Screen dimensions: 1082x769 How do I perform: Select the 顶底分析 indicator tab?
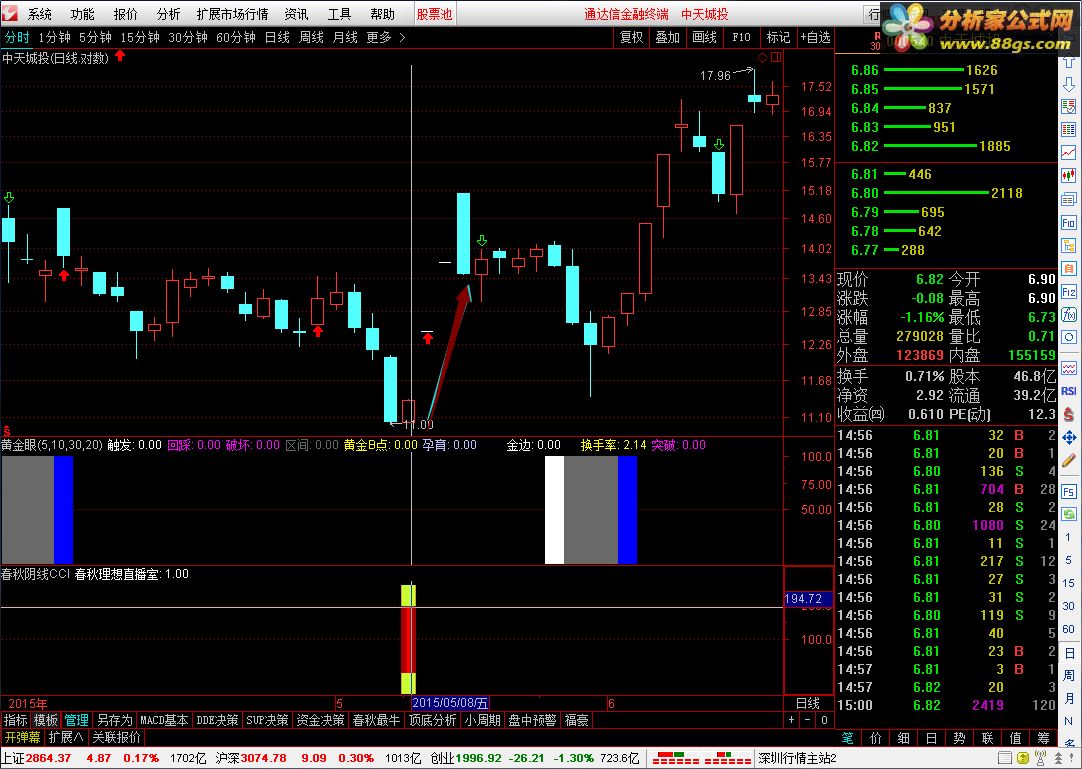pos(432,720)
